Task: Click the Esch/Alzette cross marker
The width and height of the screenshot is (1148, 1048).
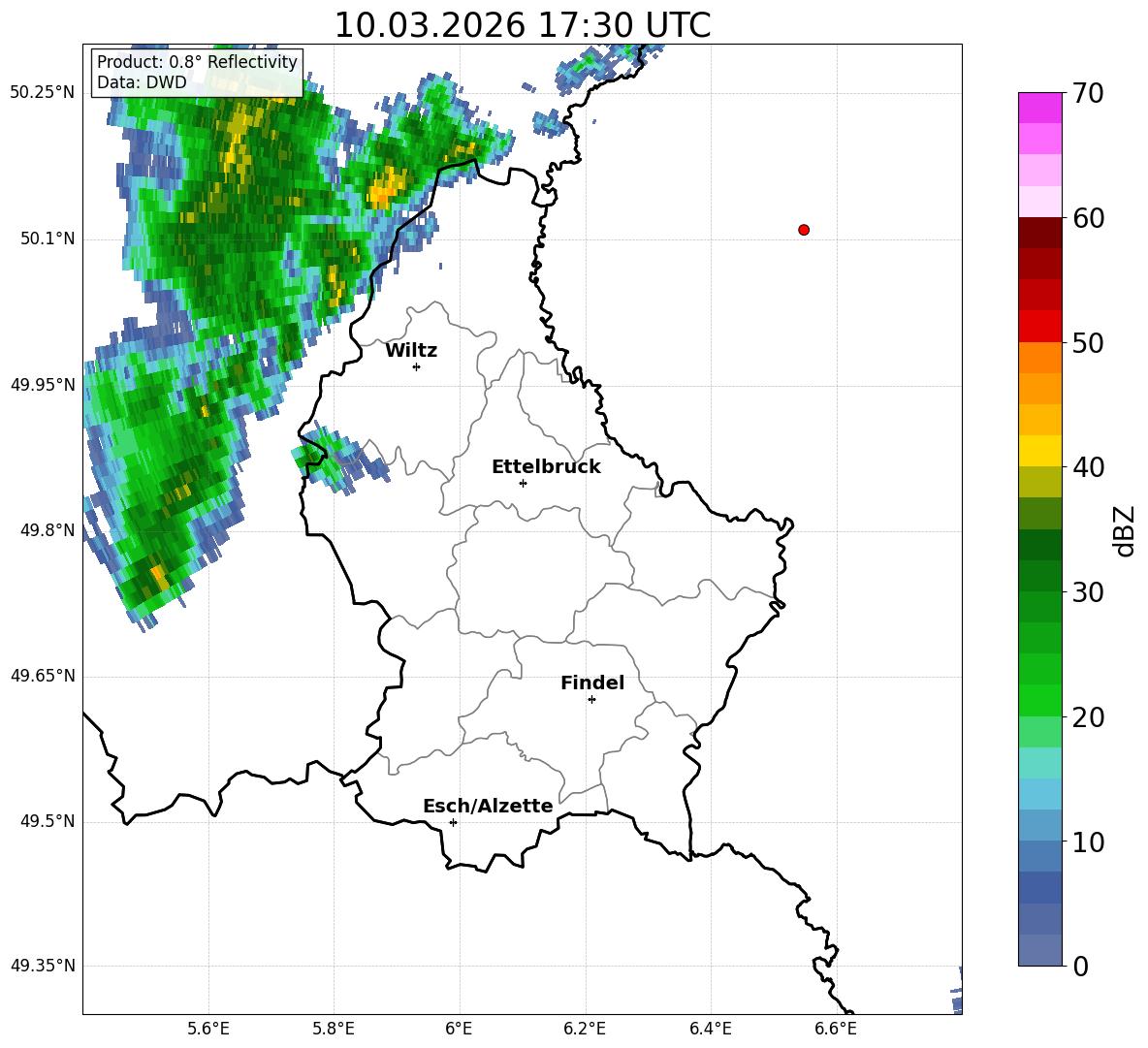Action: click(453, 822)
